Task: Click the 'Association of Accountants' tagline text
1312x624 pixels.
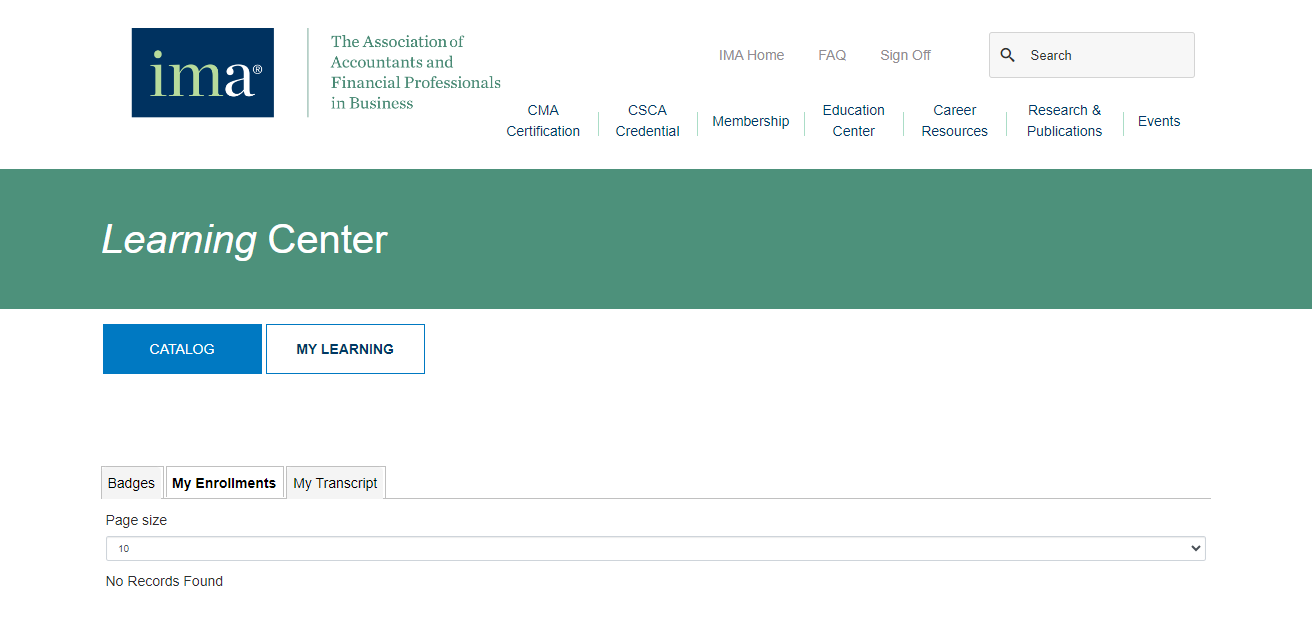Action: (416, 72)
